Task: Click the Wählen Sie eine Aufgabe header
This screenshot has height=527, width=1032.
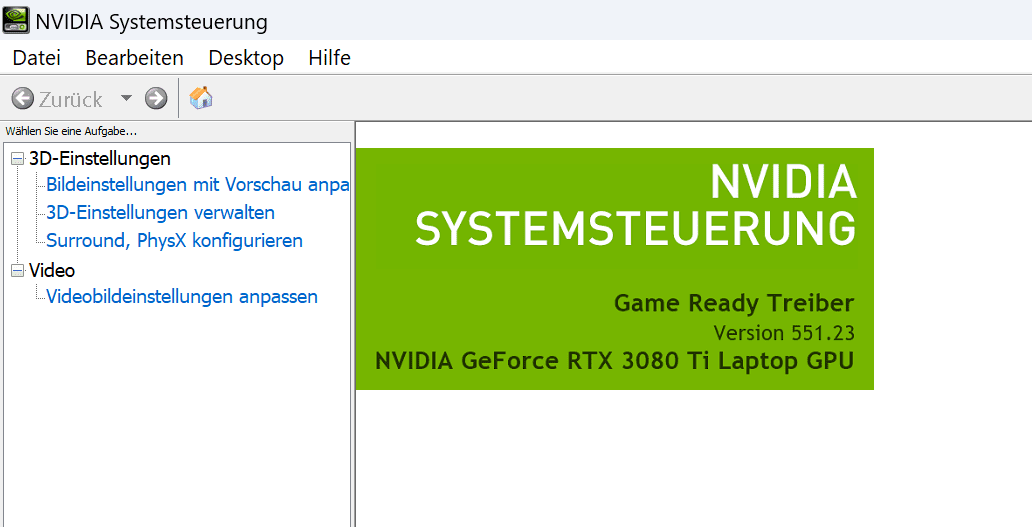Action: pos(71,132)
